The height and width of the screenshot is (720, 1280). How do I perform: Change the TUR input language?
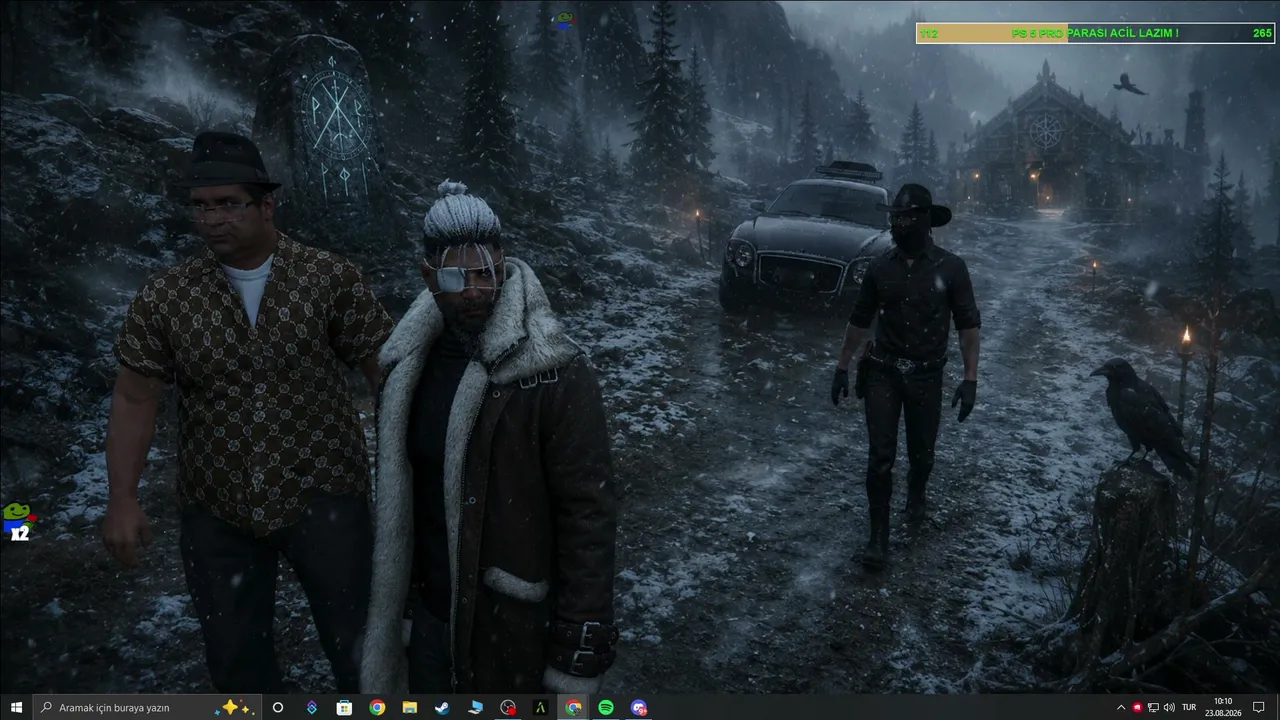[x=1189, y=707]
